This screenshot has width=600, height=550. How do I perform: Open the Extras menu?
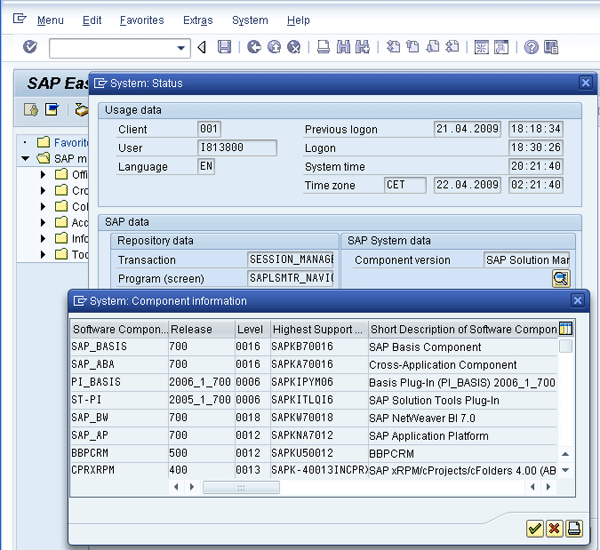pos(197,20)
